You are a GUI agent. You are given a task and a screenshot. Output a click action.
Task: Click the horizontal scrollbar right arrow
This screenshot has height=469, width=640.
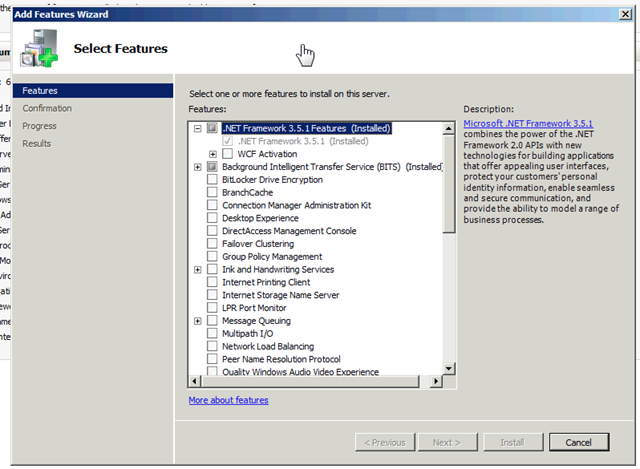436,383
